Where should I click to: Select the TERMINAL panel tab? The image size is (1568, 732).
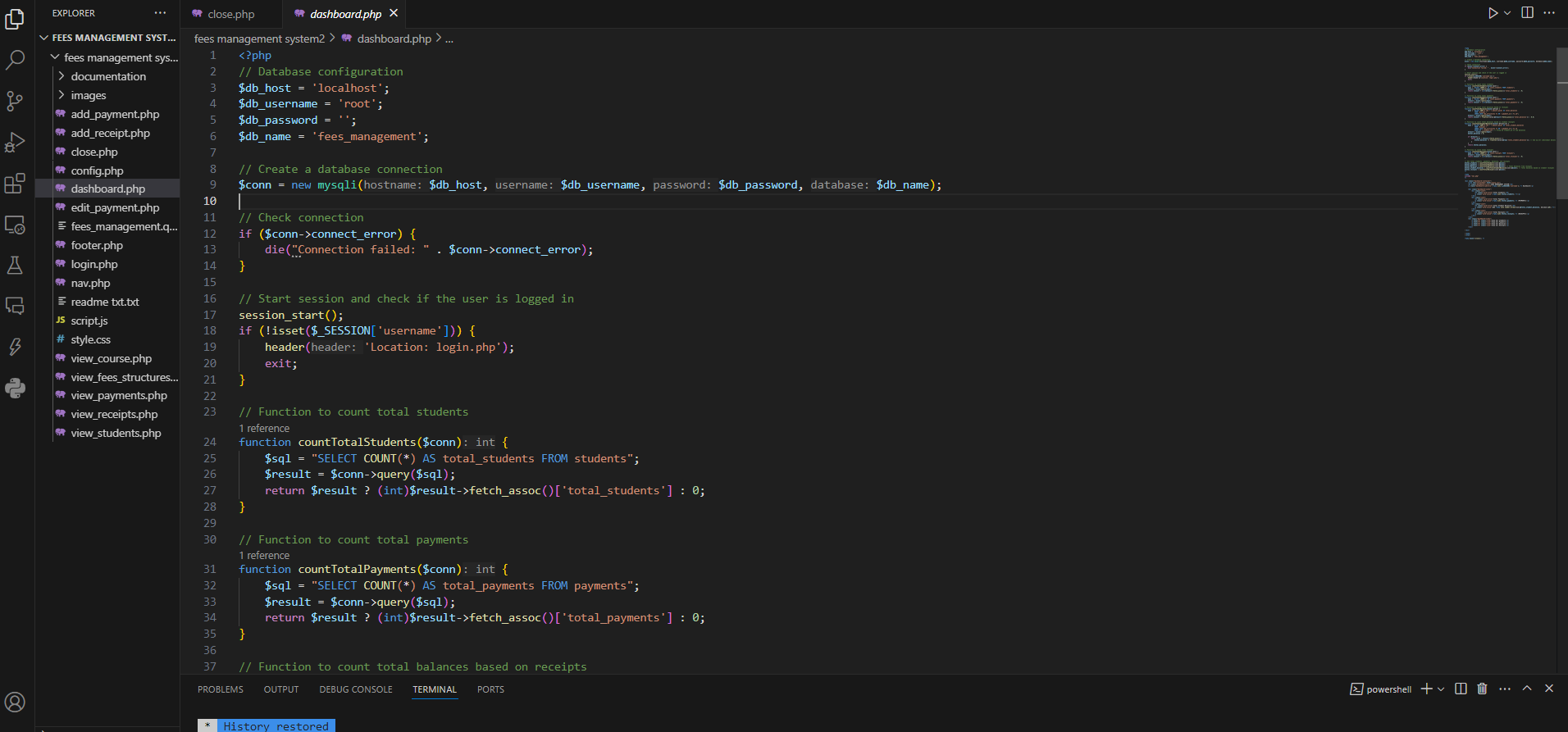pyautogui.click(x=435, y=689)
